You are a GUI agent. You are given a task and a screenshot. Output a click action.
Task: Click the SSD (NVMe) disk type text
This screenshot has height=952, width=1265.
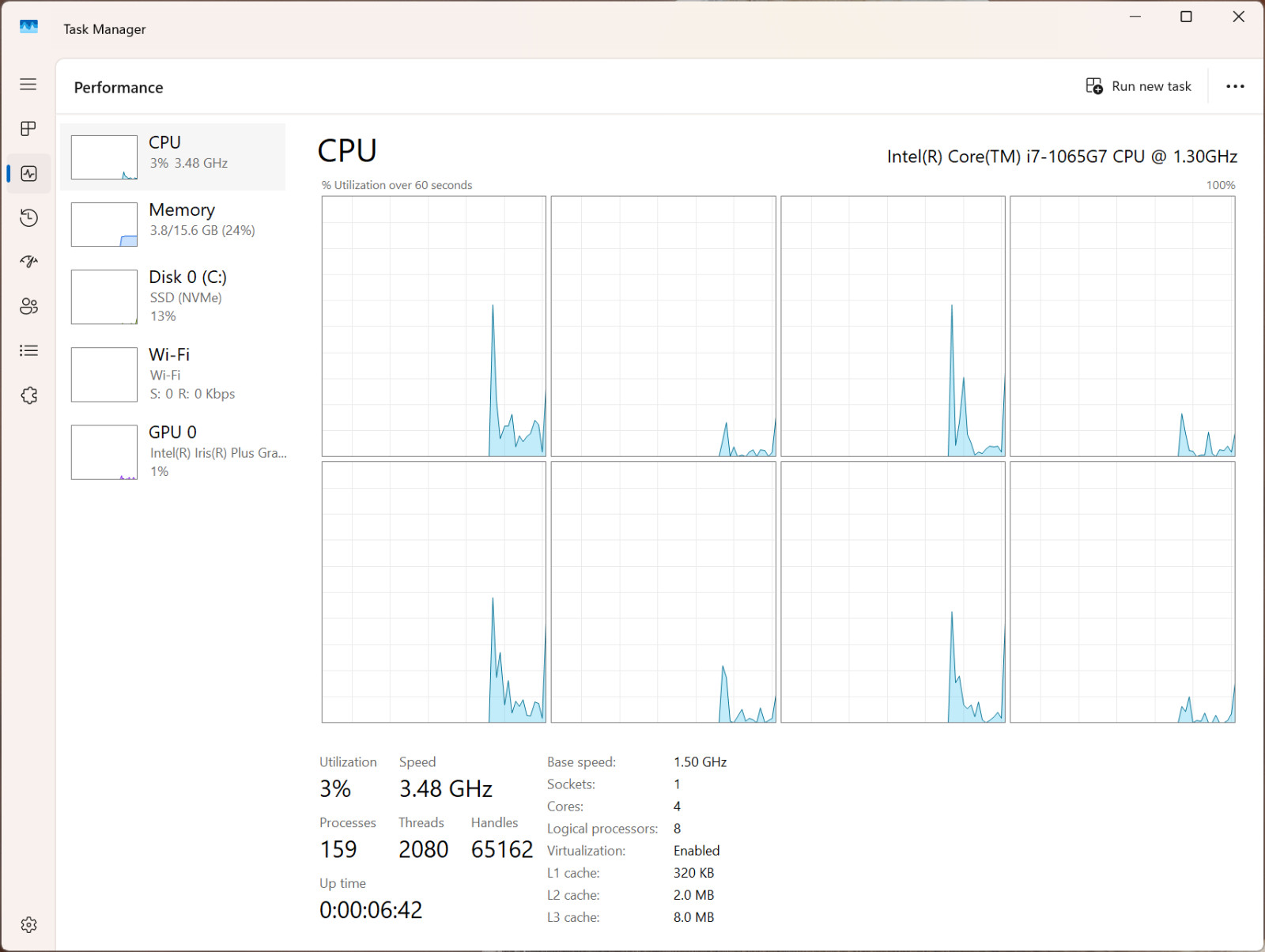coord(186,298)
